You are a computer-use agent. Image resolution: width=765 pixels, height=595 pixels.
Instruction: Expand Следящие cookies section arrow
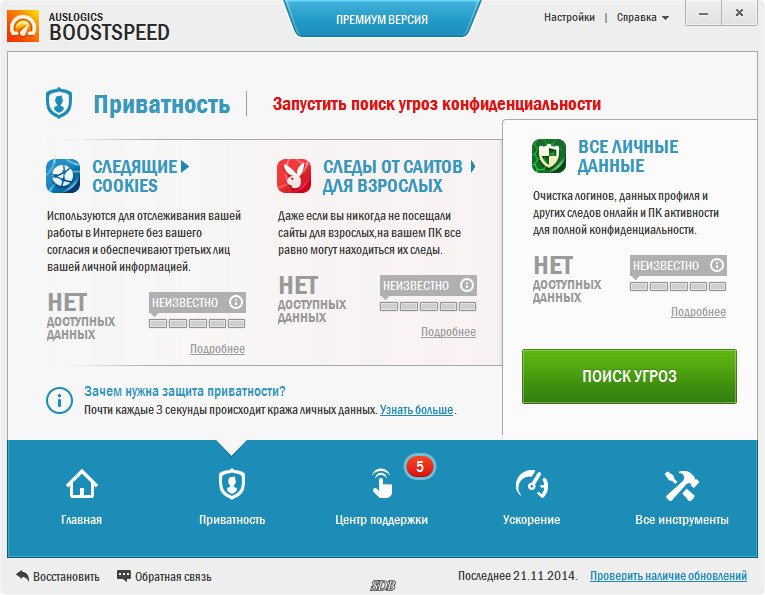tap(185, 167)
